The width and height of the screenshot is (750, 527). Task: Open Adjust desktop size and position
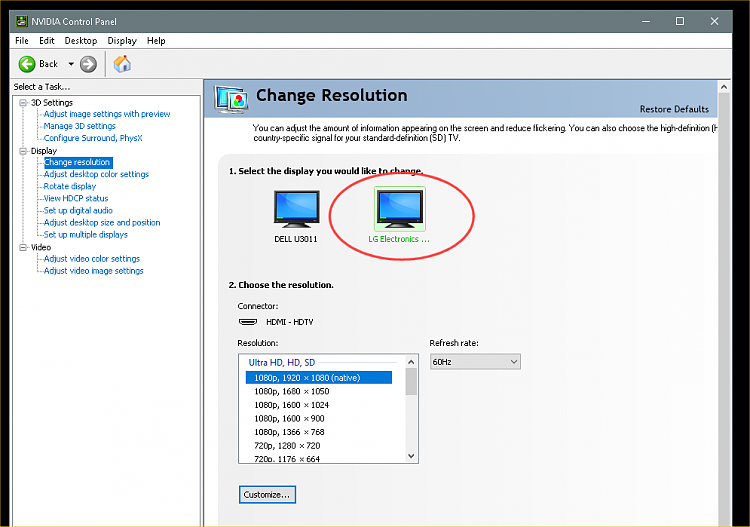click(102, 222)
